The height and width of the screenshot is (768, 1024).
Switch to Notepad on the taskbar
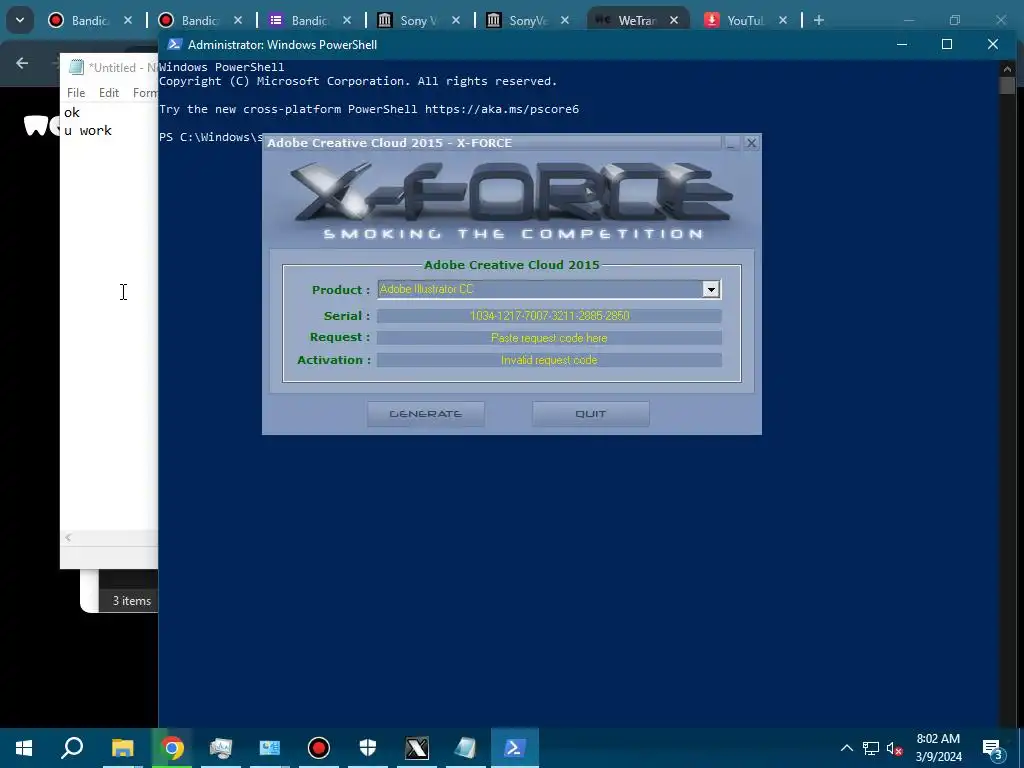[466, 748]
